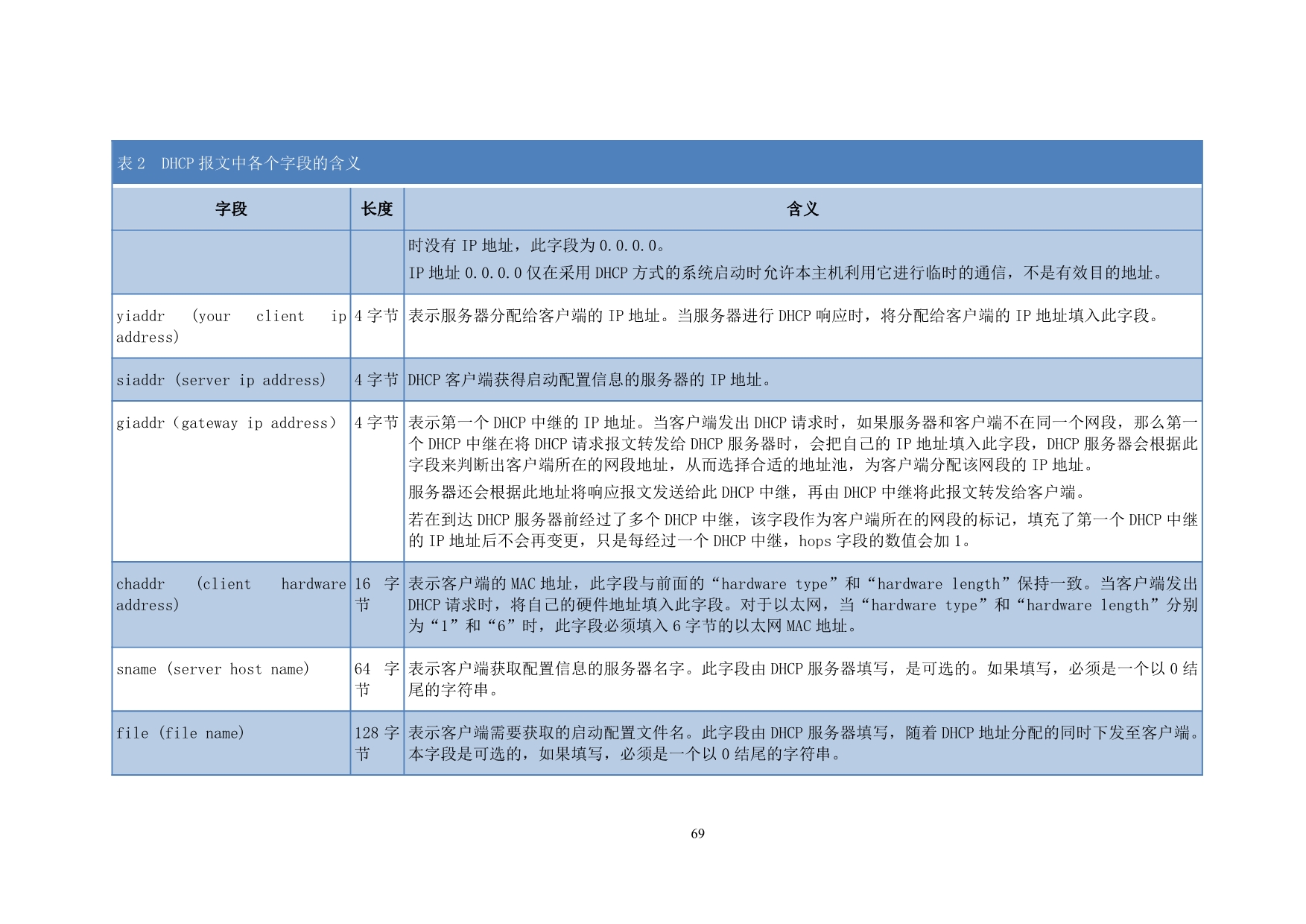Select the yiaddr (your client ip address) cell

click(x=231, y=326)
